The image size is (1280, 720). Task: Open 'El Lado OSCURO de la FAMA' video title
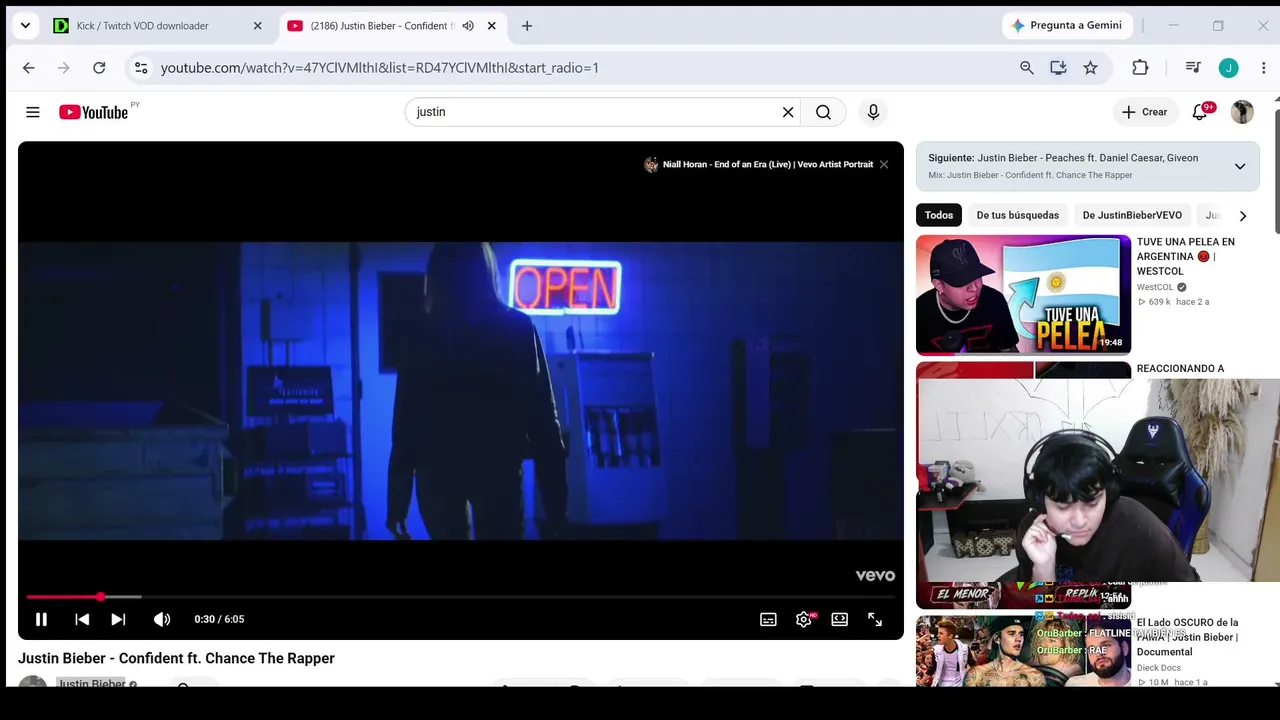tap(1188, 637)
